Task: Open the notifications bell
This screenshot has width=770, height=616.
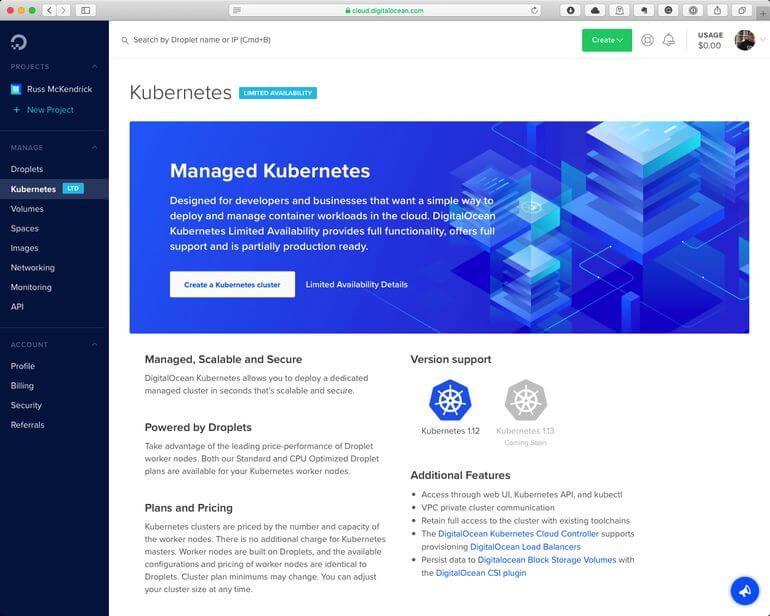Action: pos(669,40)
